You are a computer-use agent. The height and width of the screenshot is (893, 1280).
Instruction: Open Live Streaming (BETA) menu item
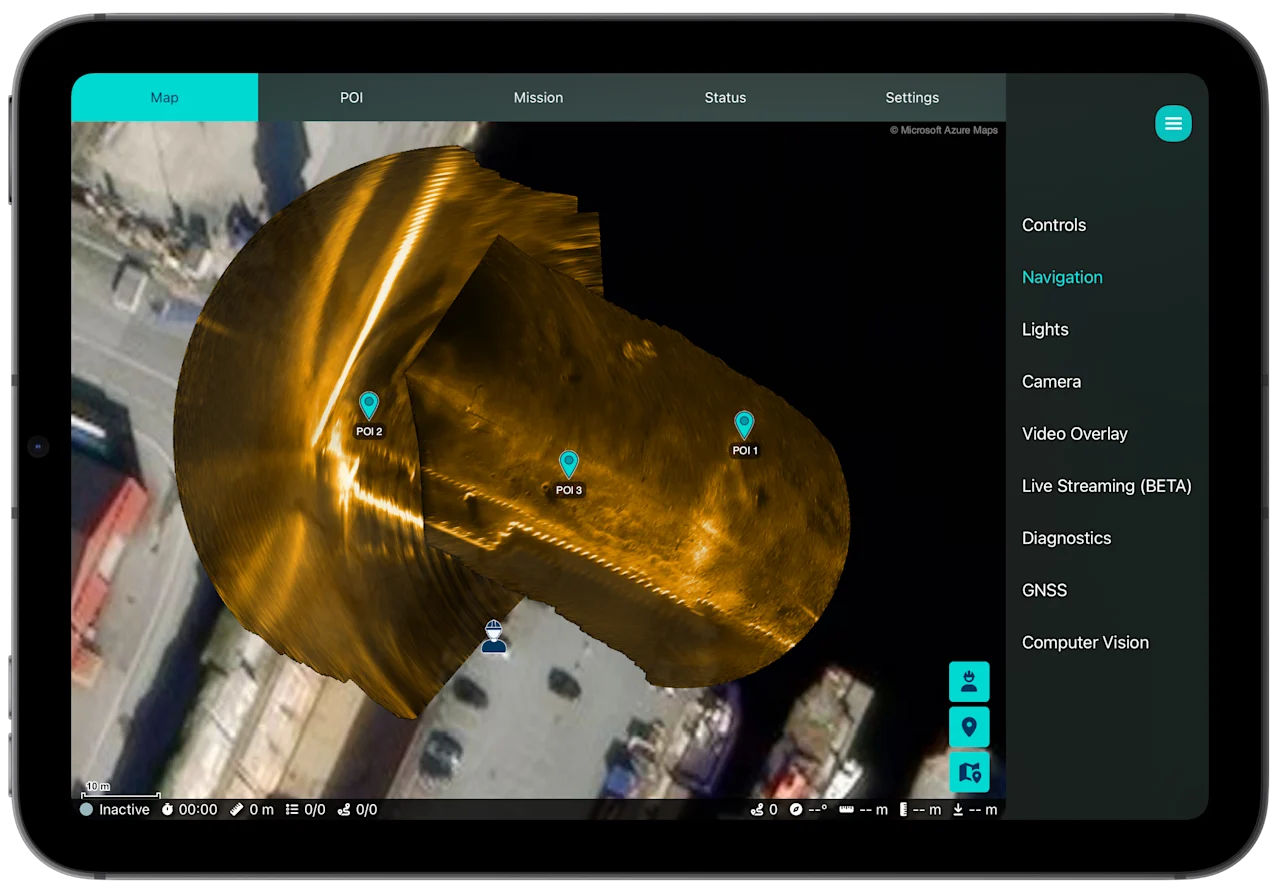tap(1107, 486)
